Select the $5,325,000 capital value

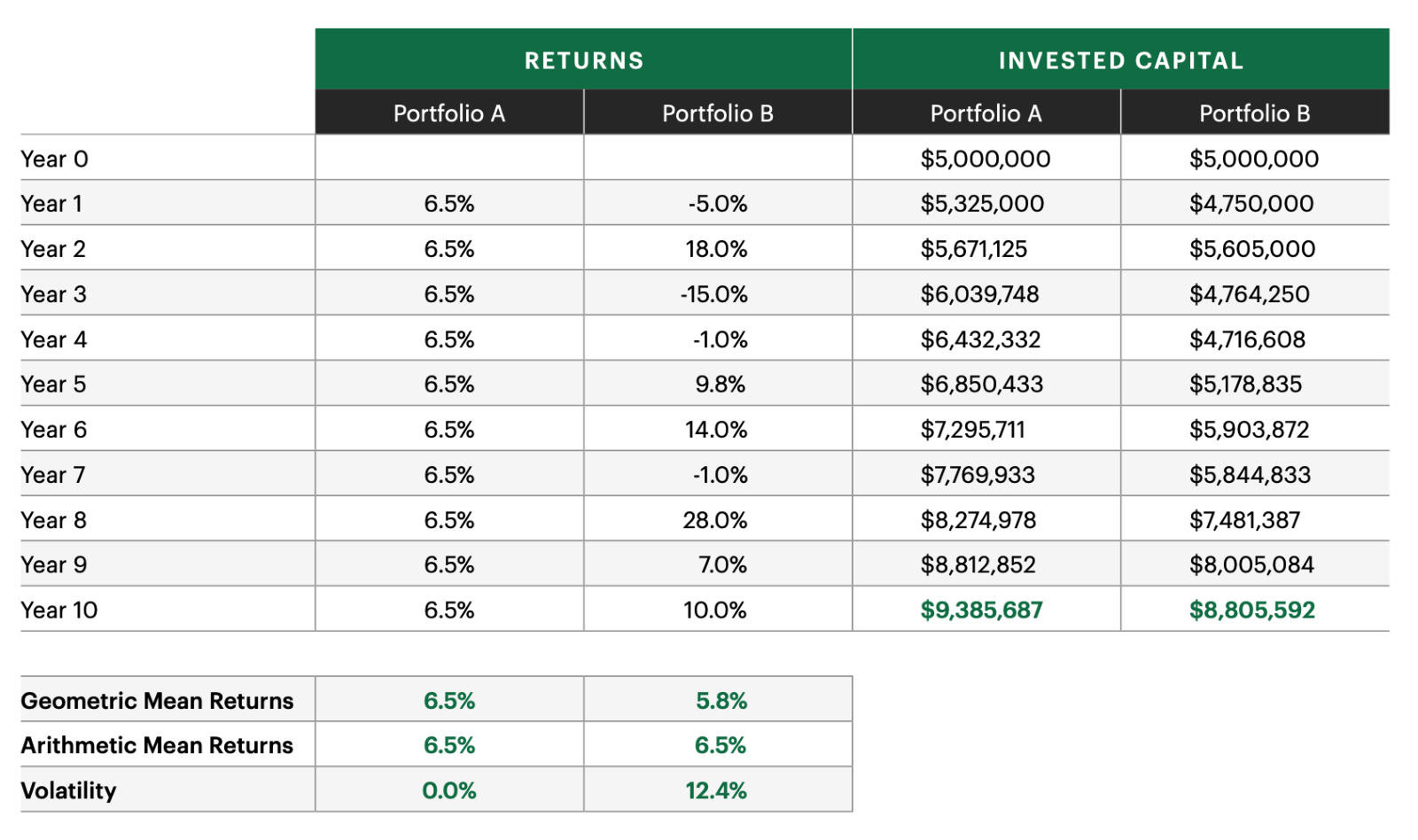pyautogui.click(x=982, y=204)
